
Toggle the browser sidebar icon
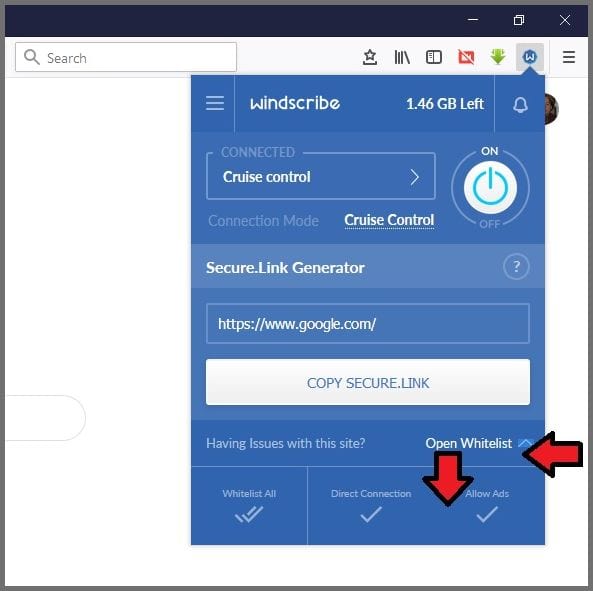(x=433, y=57)
